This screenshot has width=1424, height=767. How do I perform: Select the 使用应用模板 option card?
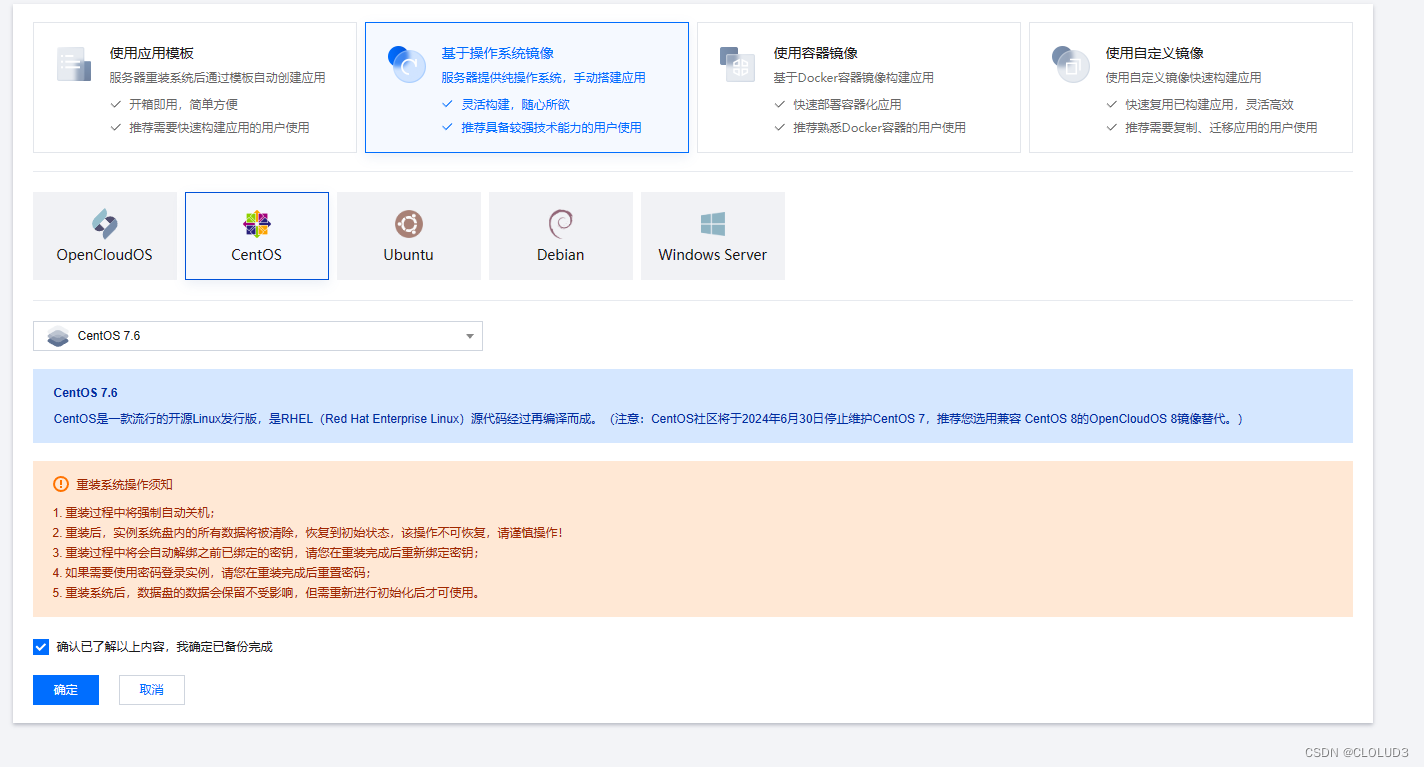pyautogui.click(x=195, y=88)
